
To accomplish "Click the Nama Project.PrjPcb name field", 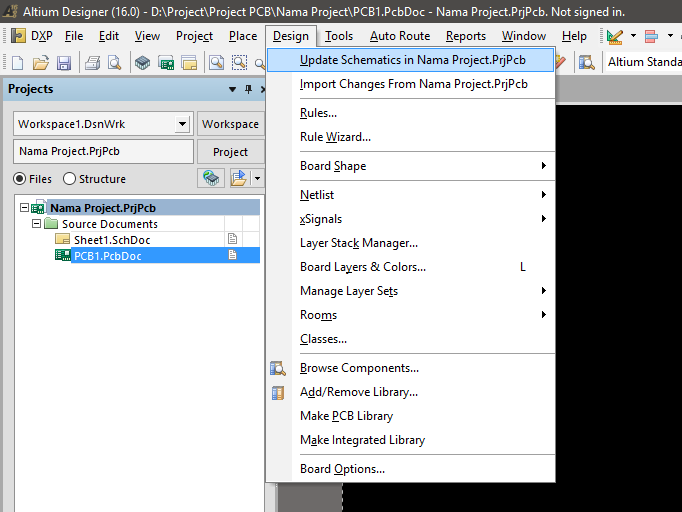I will click(104, 151).
